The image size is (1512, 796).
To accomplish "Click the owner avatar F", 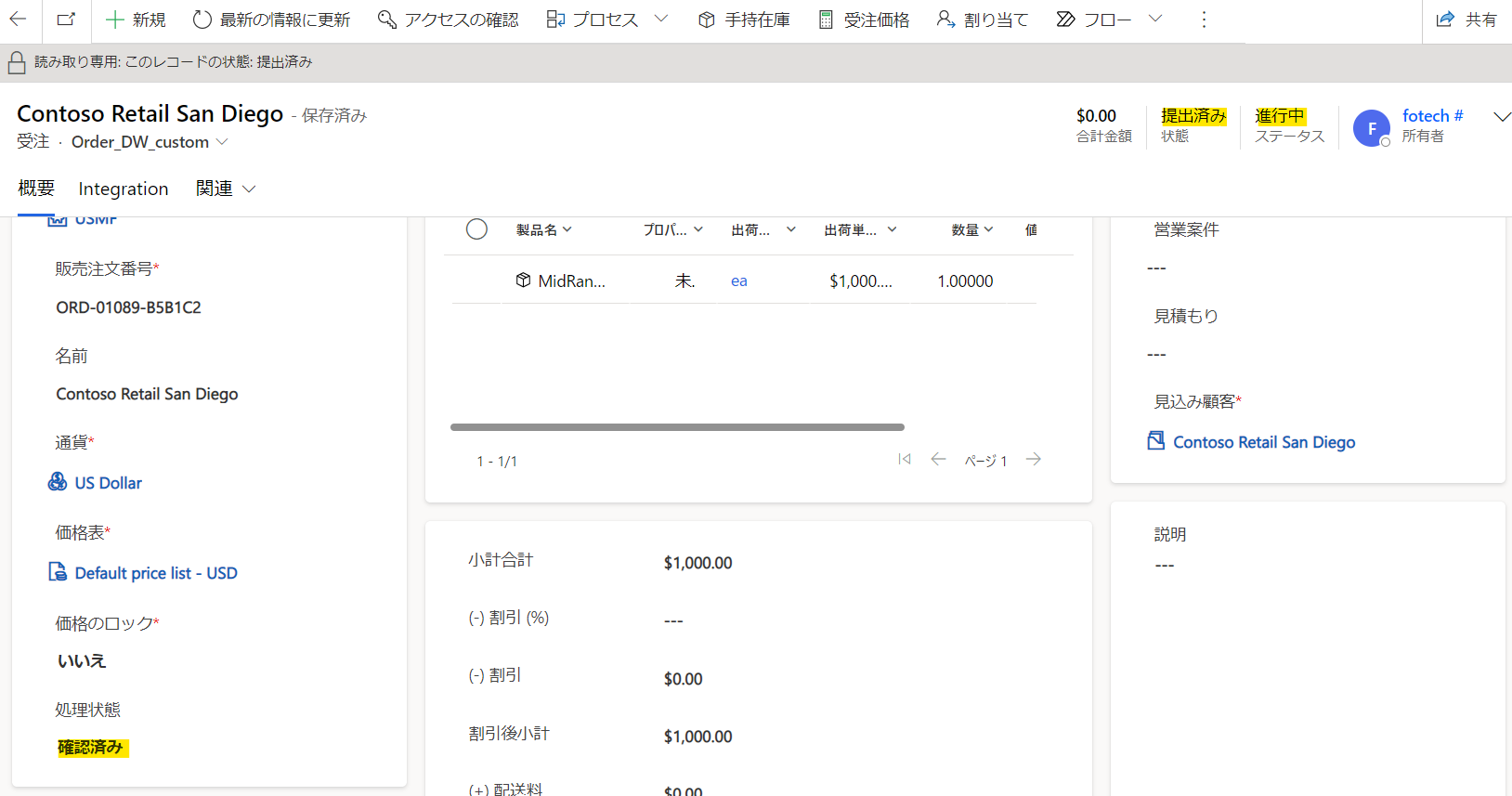I will 1372,128.
